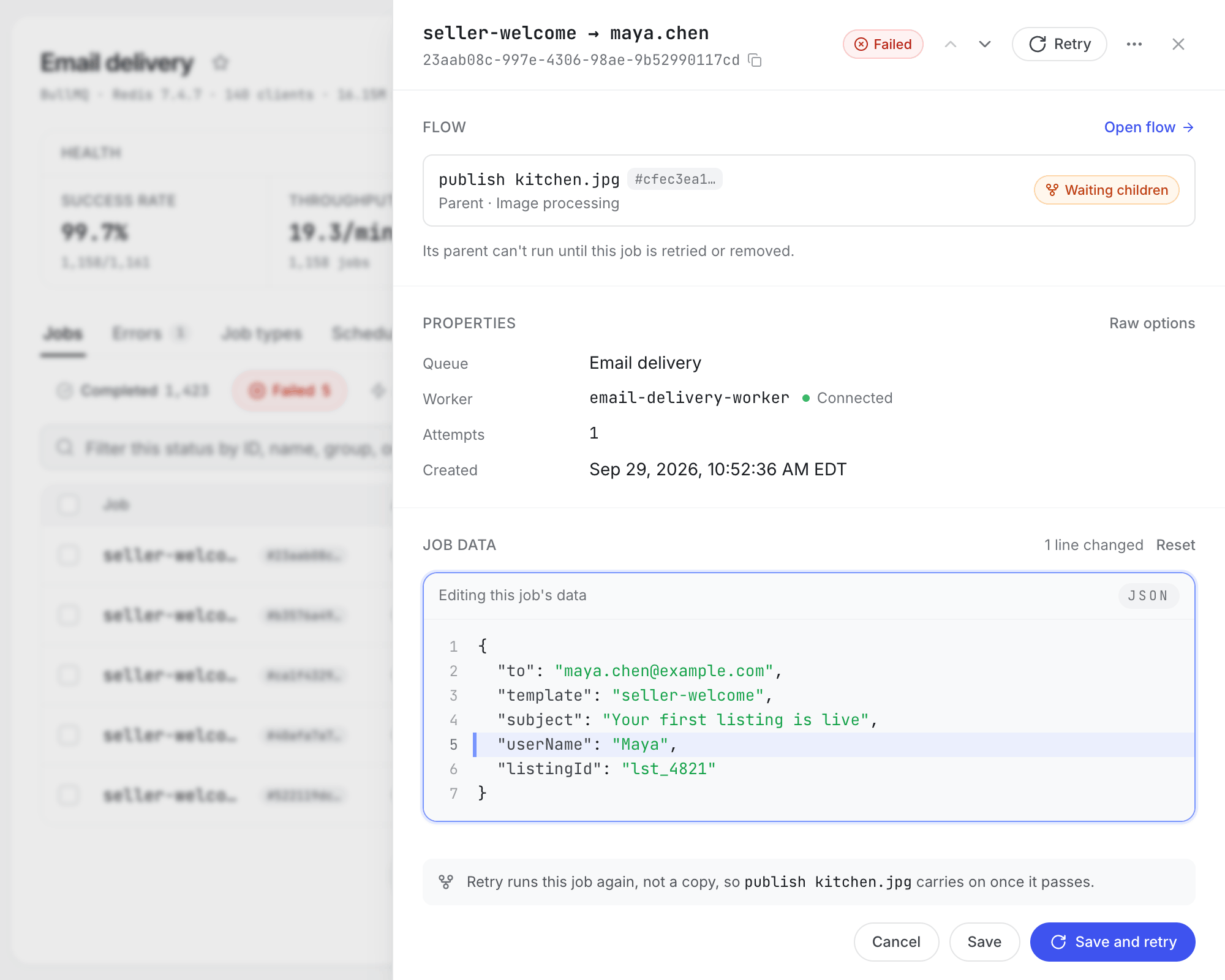Close the job detail panel
The image size is (1225, 980).
1178,44
